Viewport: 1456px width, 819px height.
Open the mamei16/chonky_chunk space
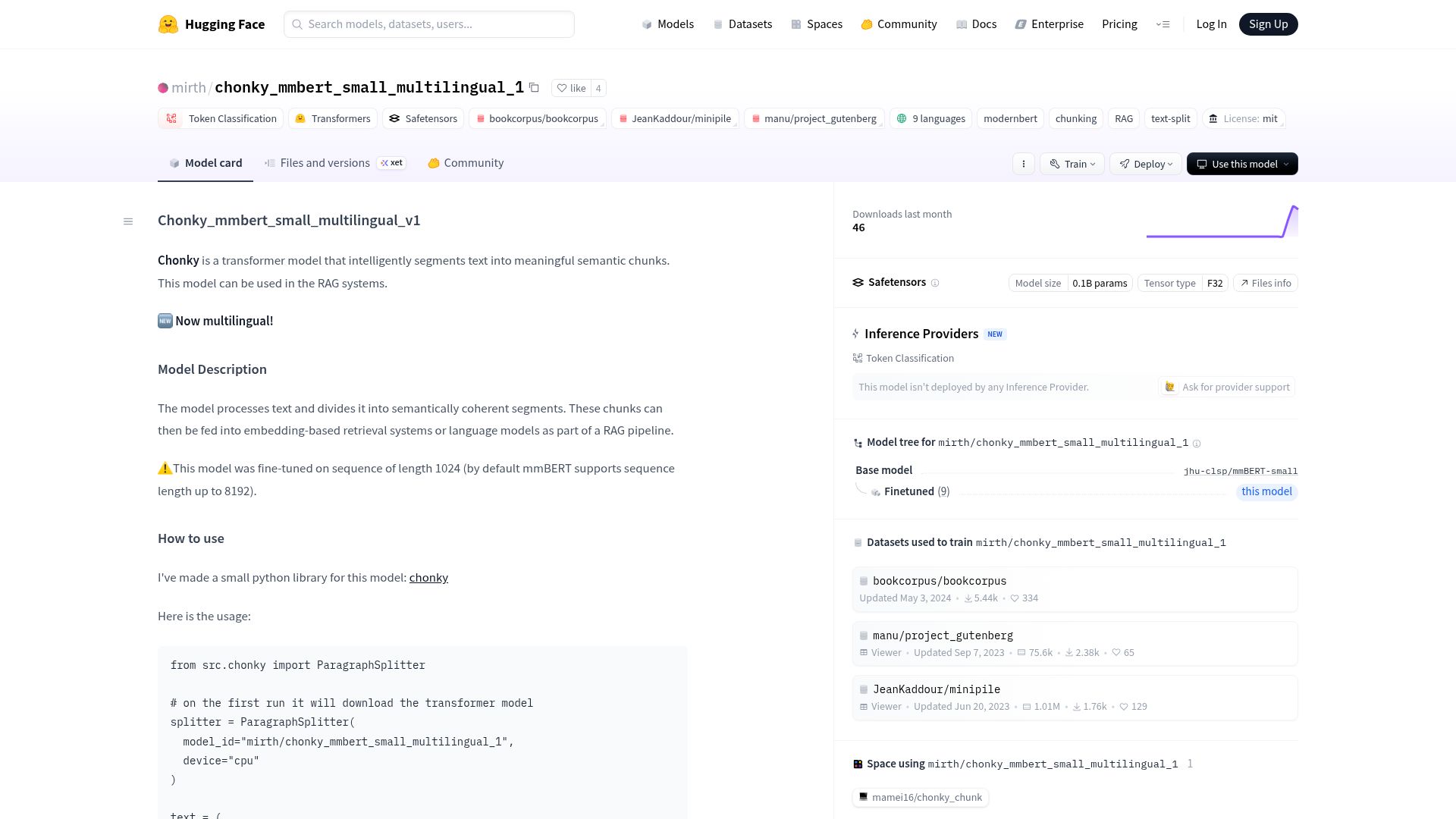[x=920, y=797]
